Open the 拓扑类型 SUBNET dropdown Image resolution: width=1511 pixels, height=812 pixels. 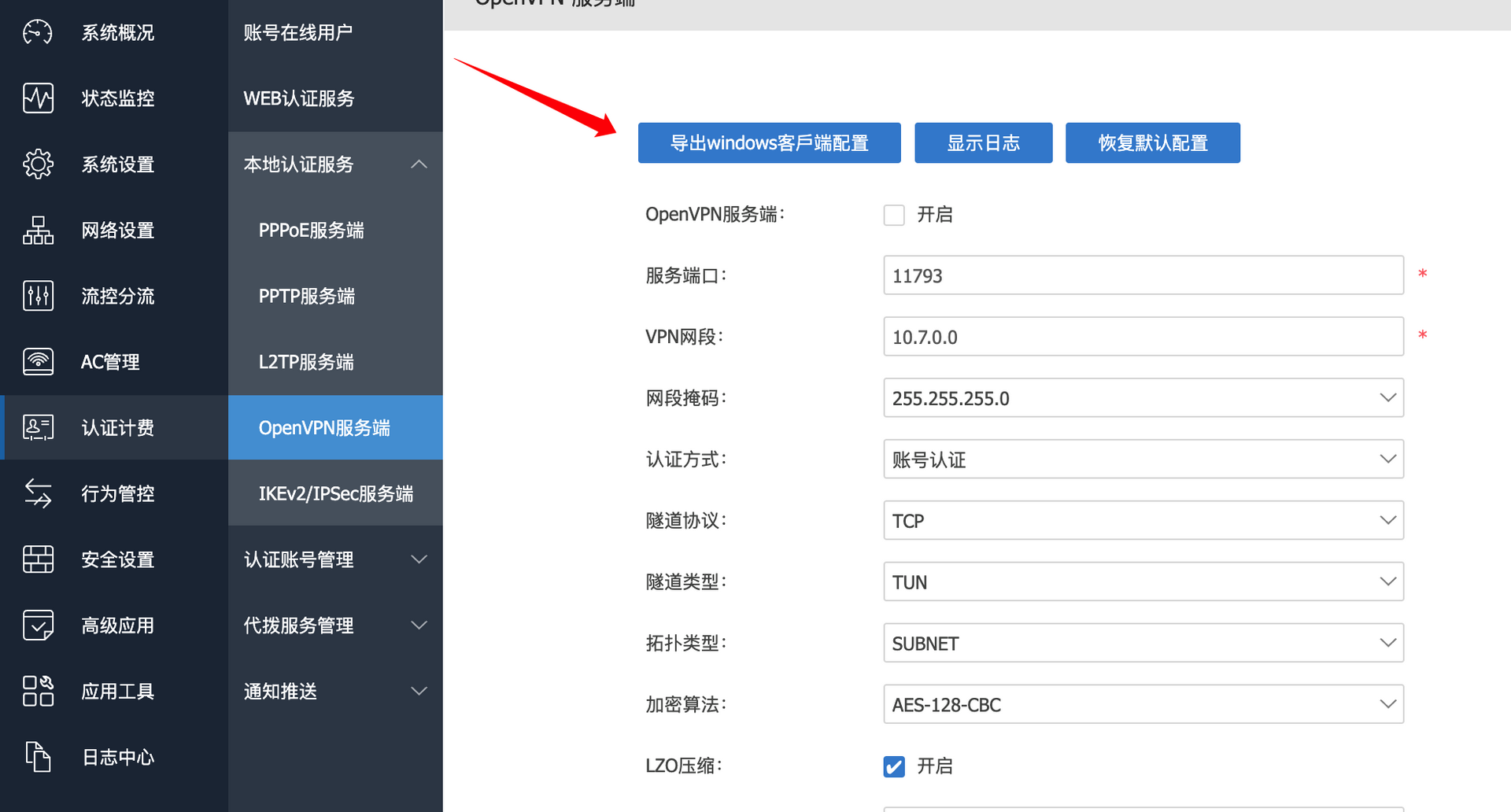coord(1143,644)
